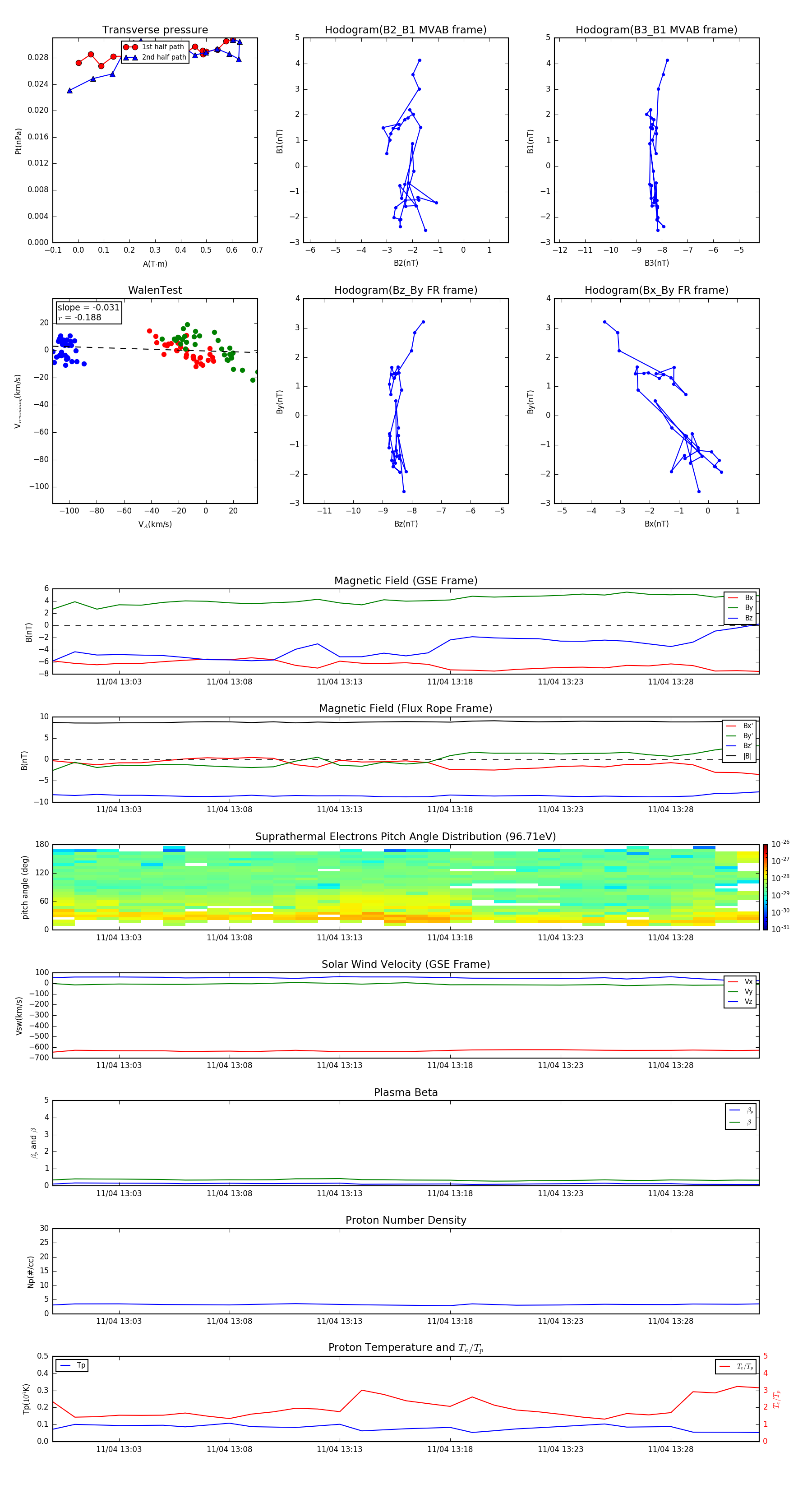Click 'Bz(nT)' x-axis label

tap(406, 524)
